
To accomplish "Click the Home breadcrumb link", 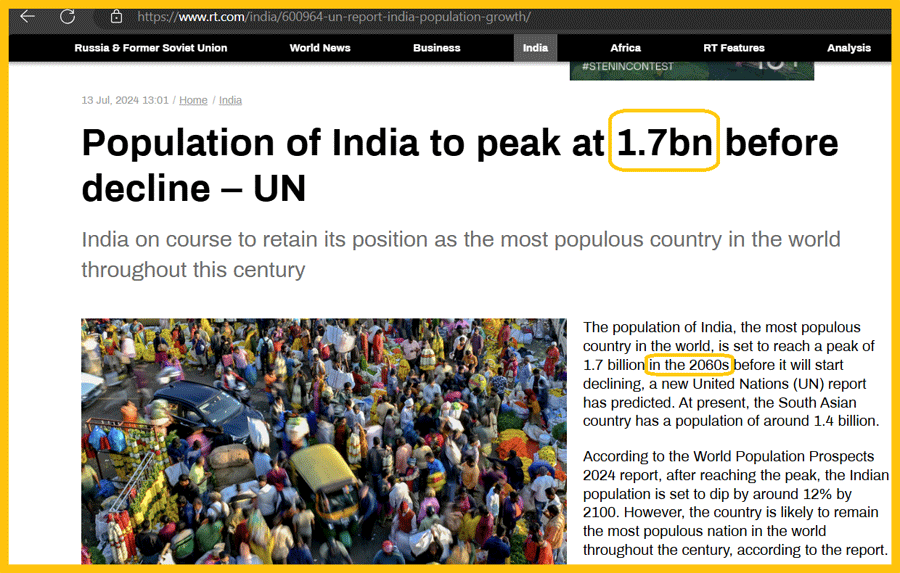I will [193, 100].
